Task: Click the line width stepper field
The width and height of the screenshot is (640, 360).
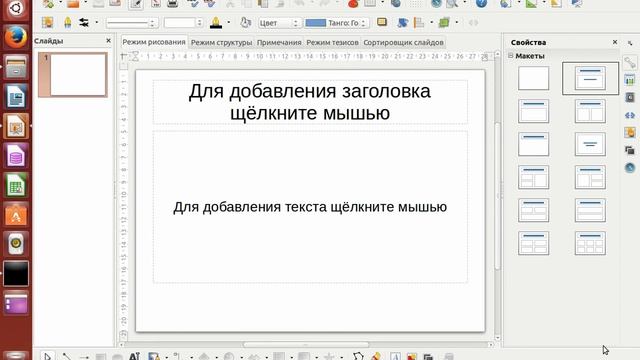Action: [x=183, y=23]
